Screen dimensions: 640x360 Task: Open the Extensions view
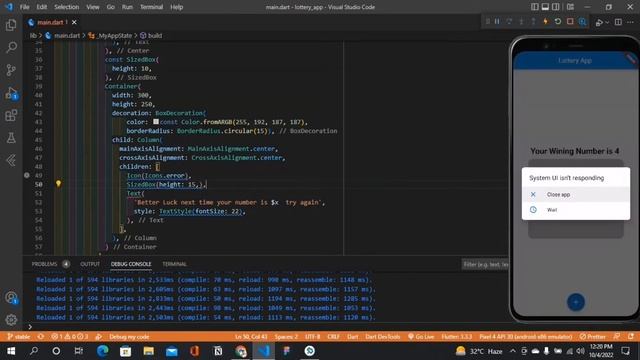(11, 116)
